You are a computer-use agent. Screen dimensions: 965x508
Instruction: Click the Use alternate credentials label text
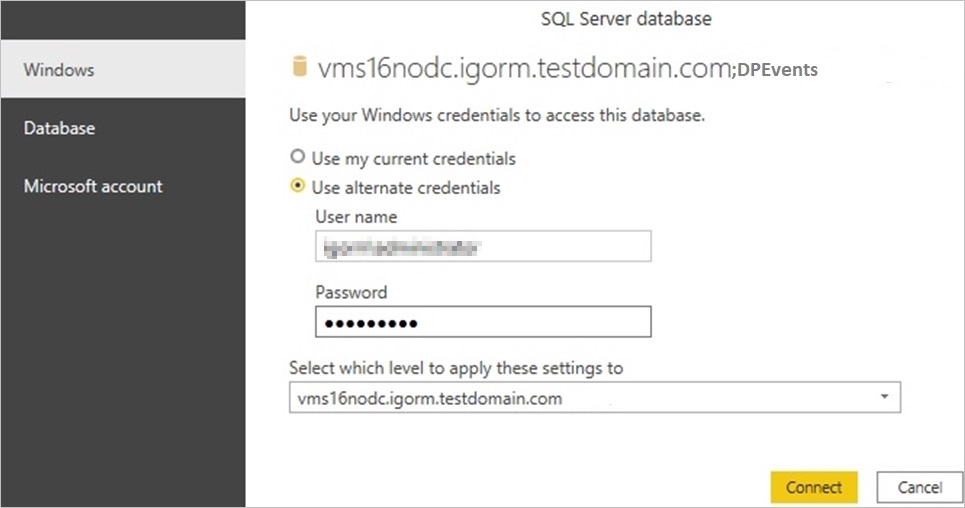[x=406, y=187]
